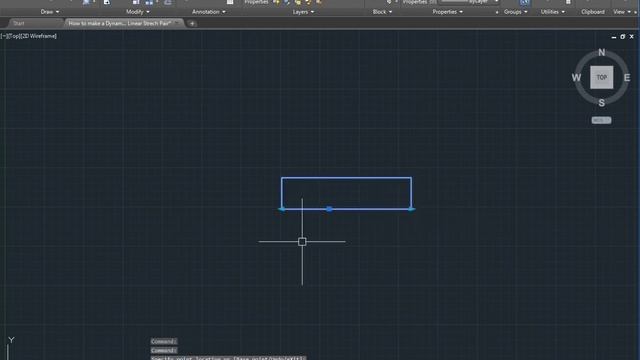Open the [Top] view controls menu

tap(13, 36)
